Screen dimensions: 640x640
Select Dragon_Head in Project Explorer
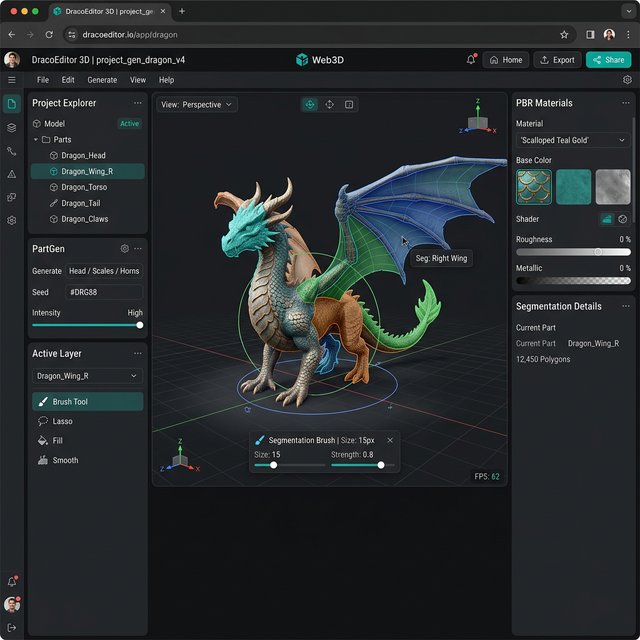point(88,156)
